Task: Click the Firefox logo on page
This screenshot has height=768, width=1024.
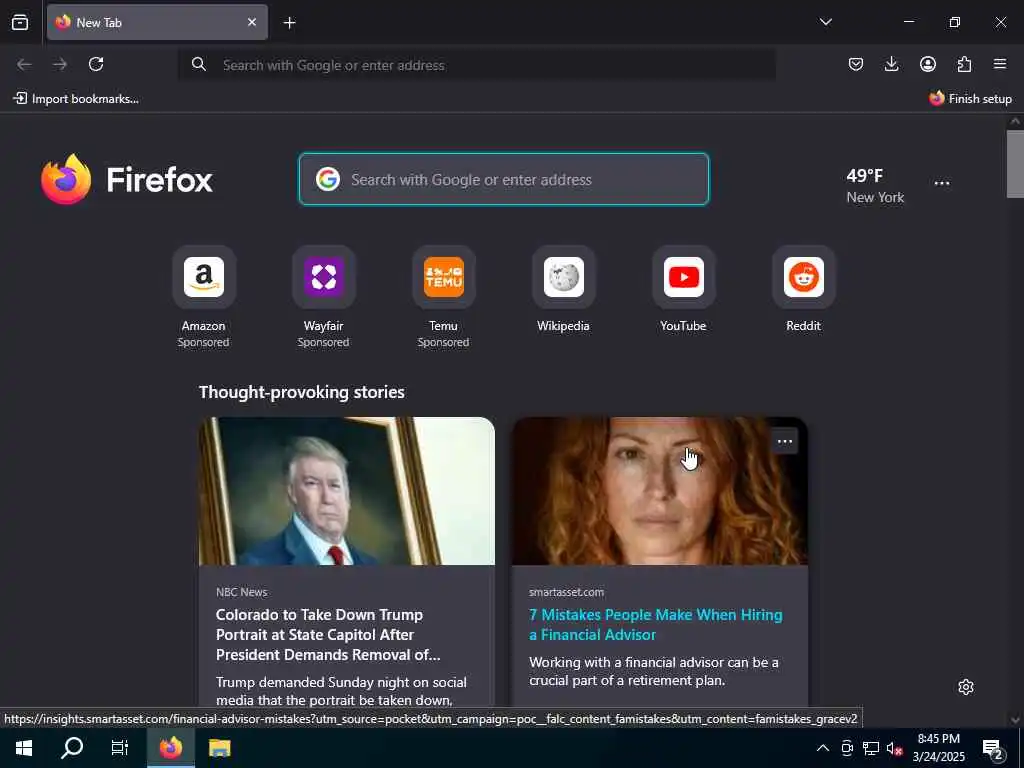Action: tap(127, 179)
